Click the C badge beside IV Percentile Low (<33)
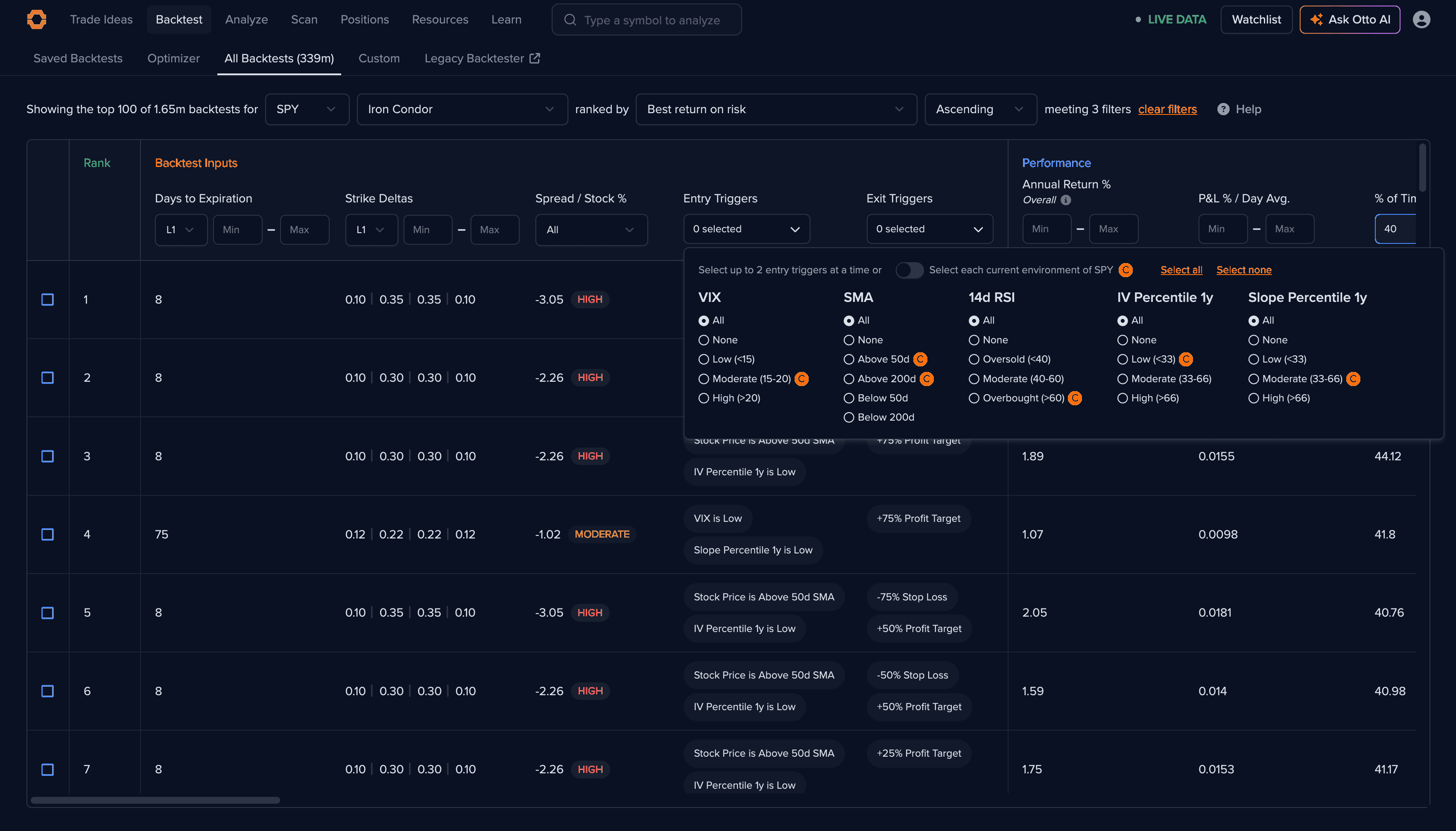The image size is (1456, 831). pyautogui.click(x=1186, y=359)
